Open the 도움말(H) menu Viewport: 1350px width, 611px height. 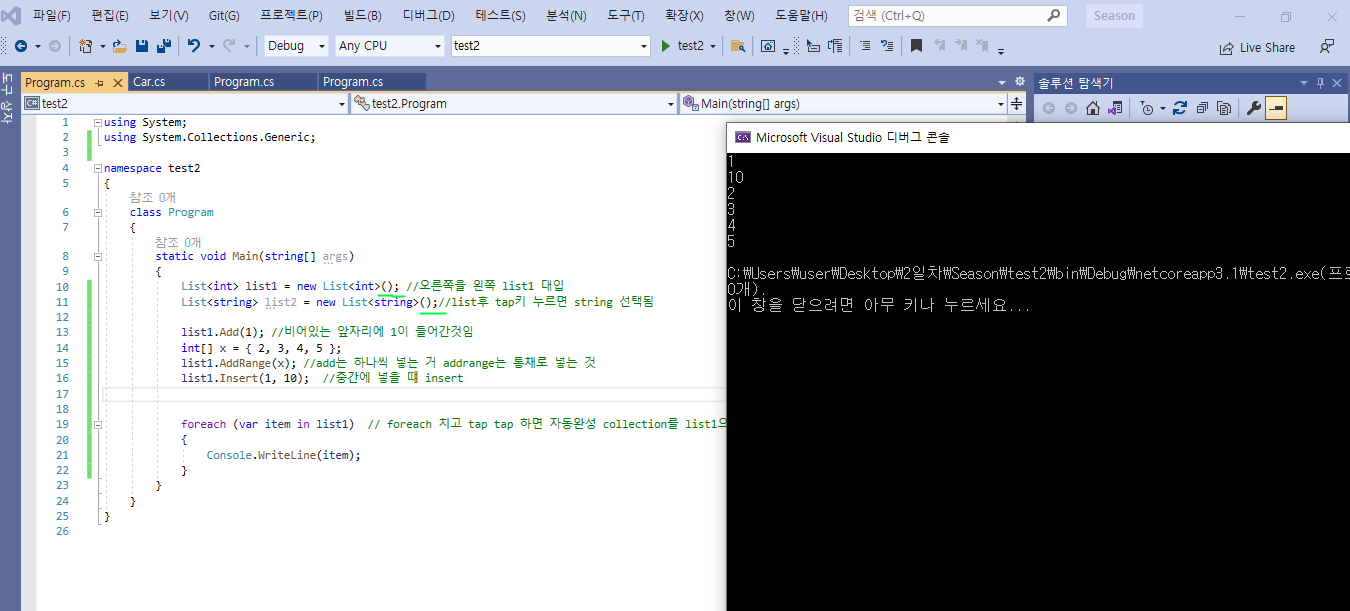801,16
